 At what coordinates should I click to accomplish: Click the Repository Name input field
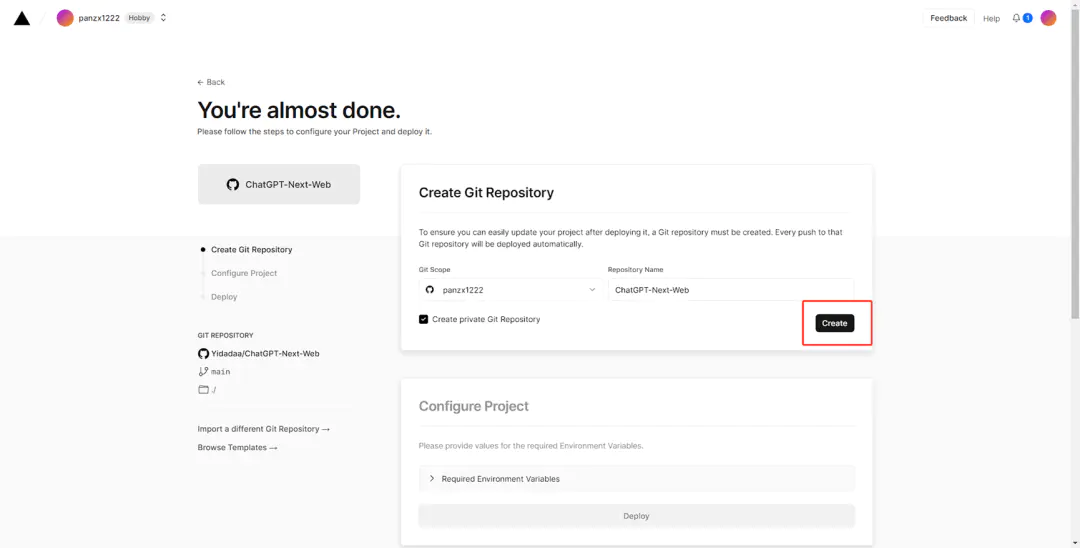click(x=730, y=290)
